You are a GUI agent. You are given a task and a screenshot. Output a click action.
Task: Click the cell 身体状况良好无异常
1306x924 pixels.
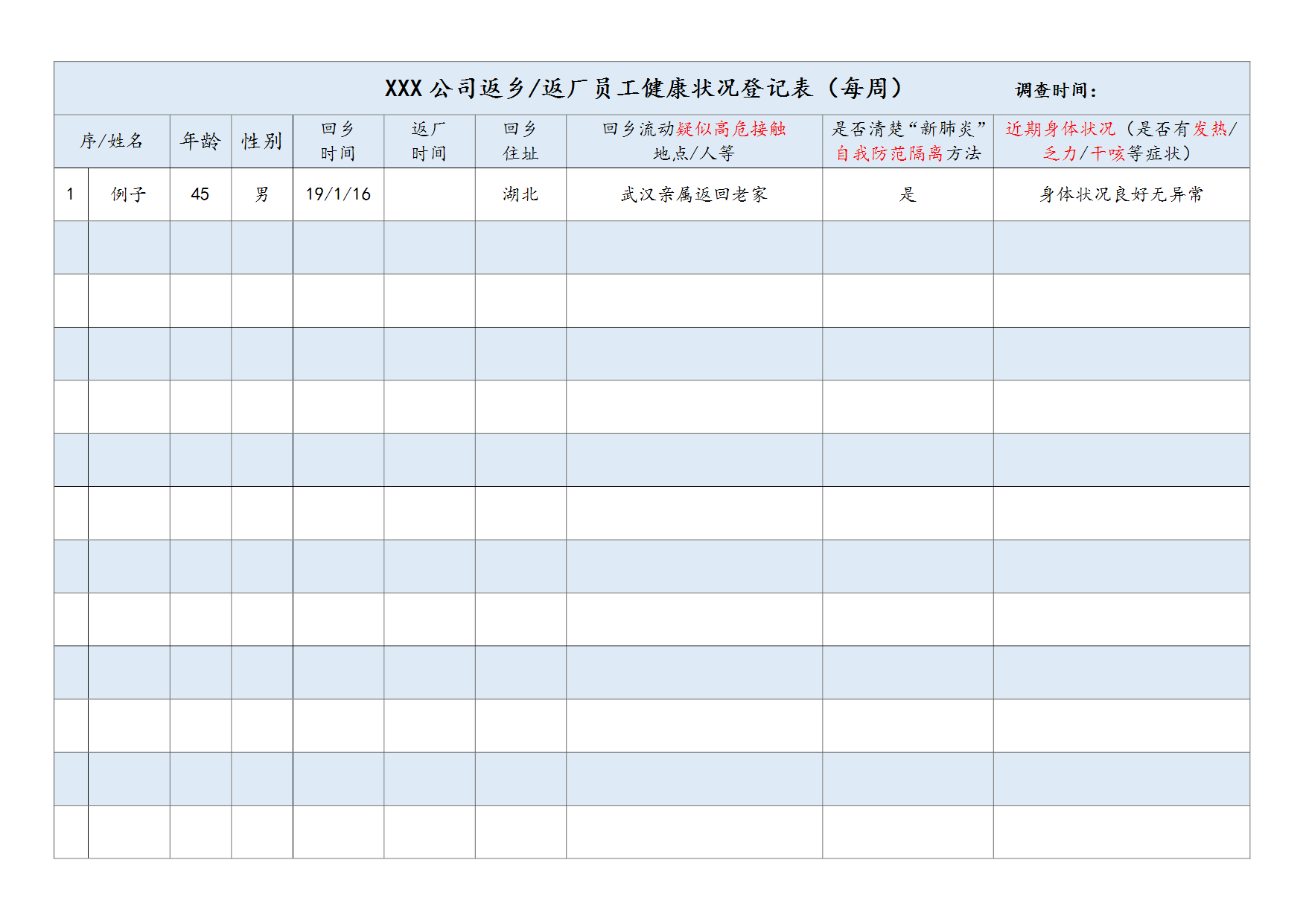(1121, 194)
